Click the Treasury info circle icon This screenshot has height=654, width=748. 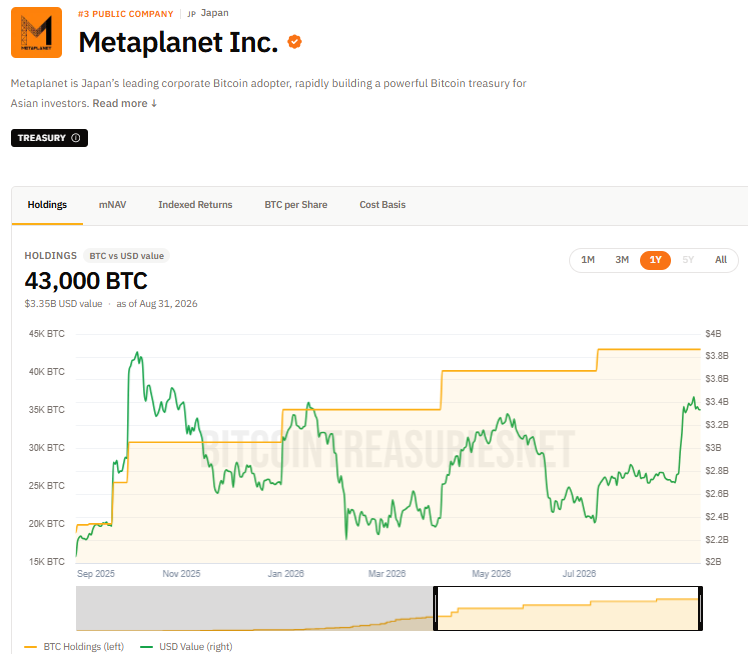tap(75, 138)
